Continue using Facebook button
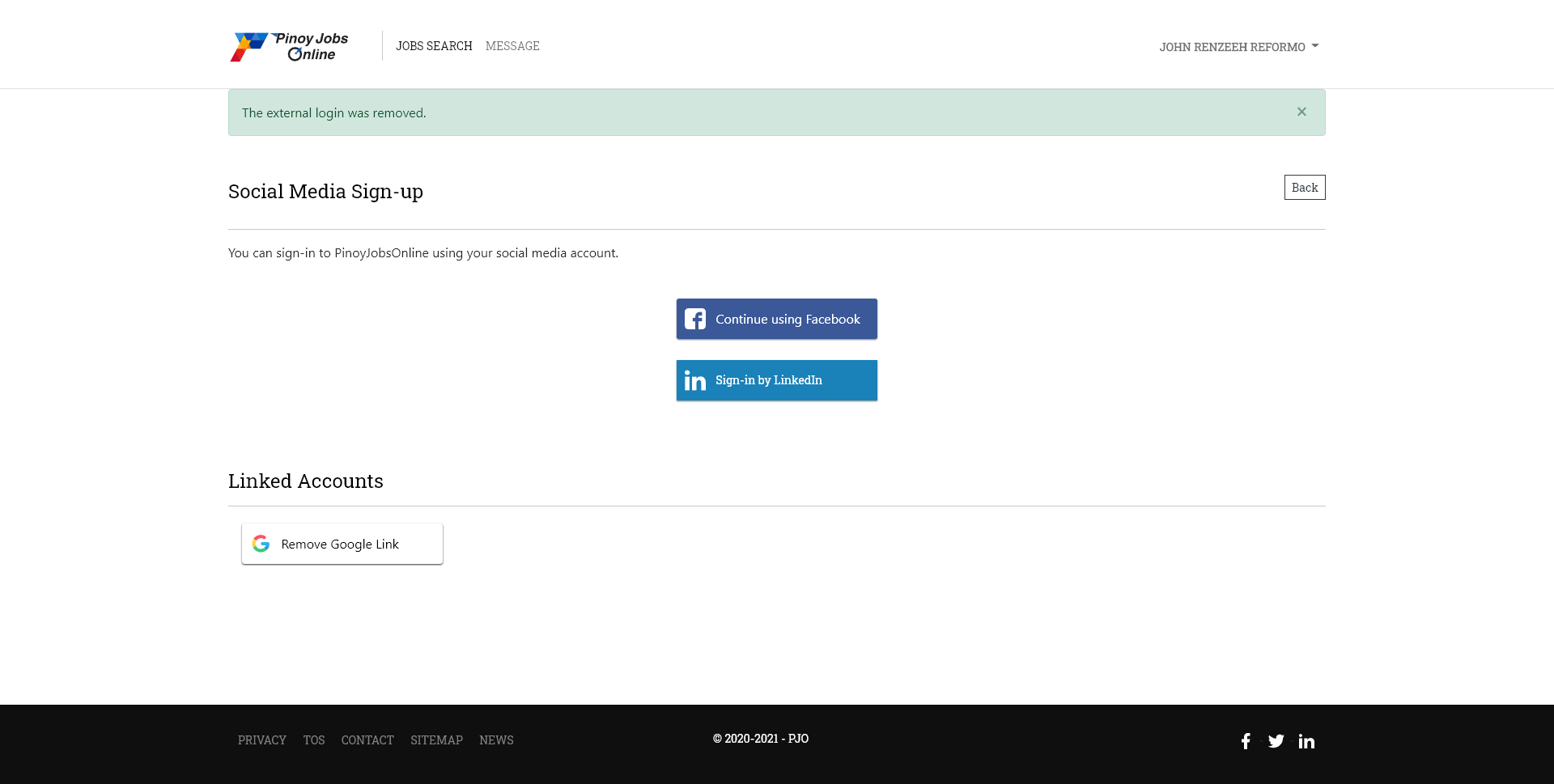Screen dimensions: 1554x784 coord(777,319)
